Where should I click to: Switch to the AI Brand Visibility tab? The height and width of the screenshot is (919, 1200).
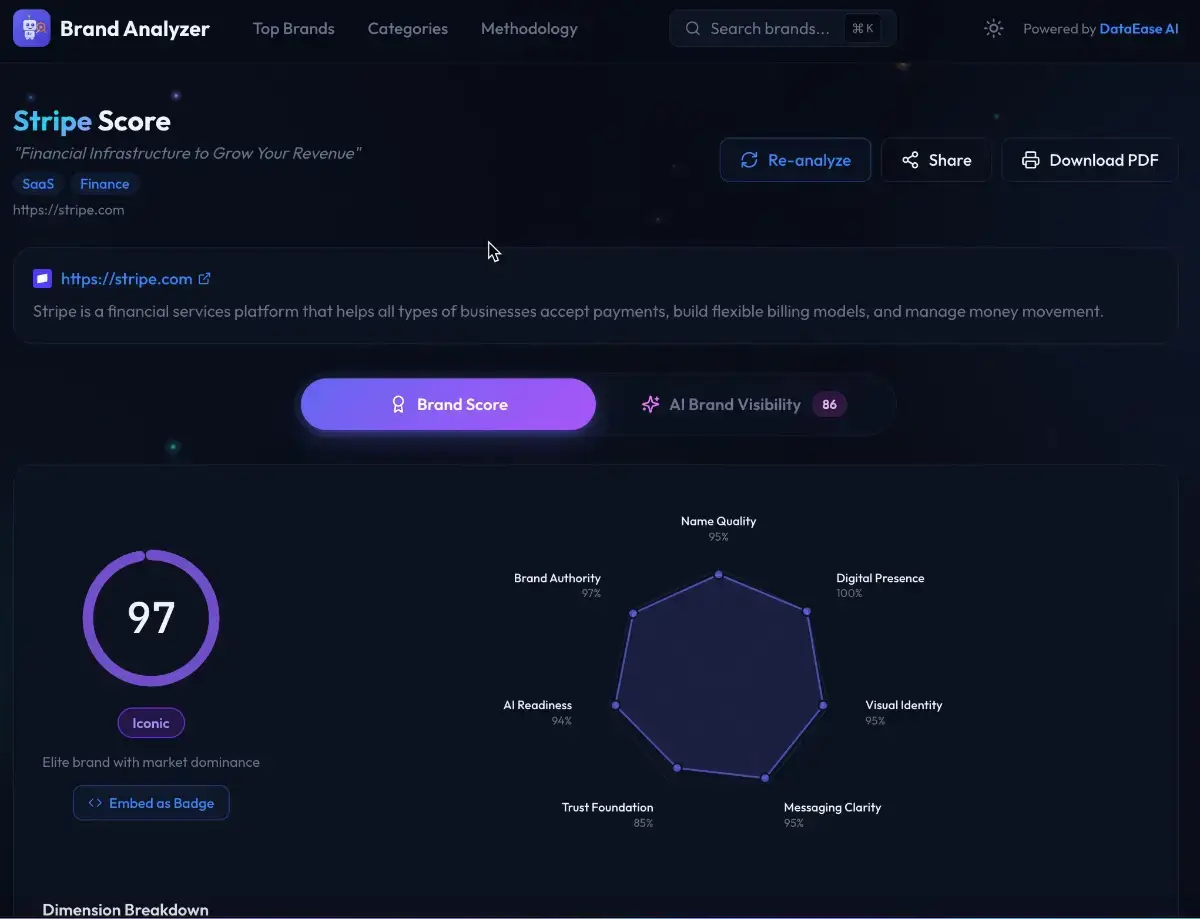point(744,404)
